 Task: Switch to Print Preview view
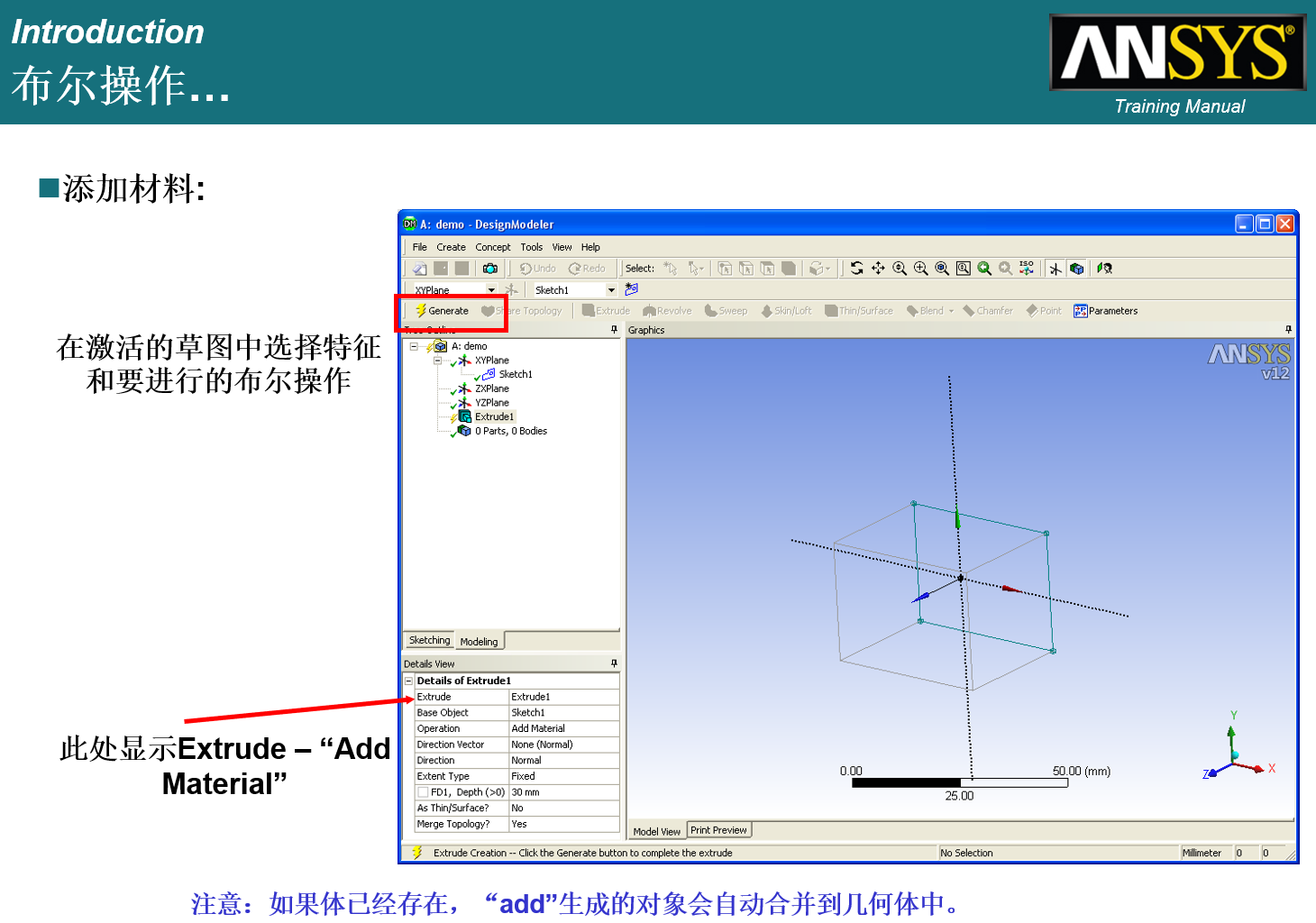[719, 829]
